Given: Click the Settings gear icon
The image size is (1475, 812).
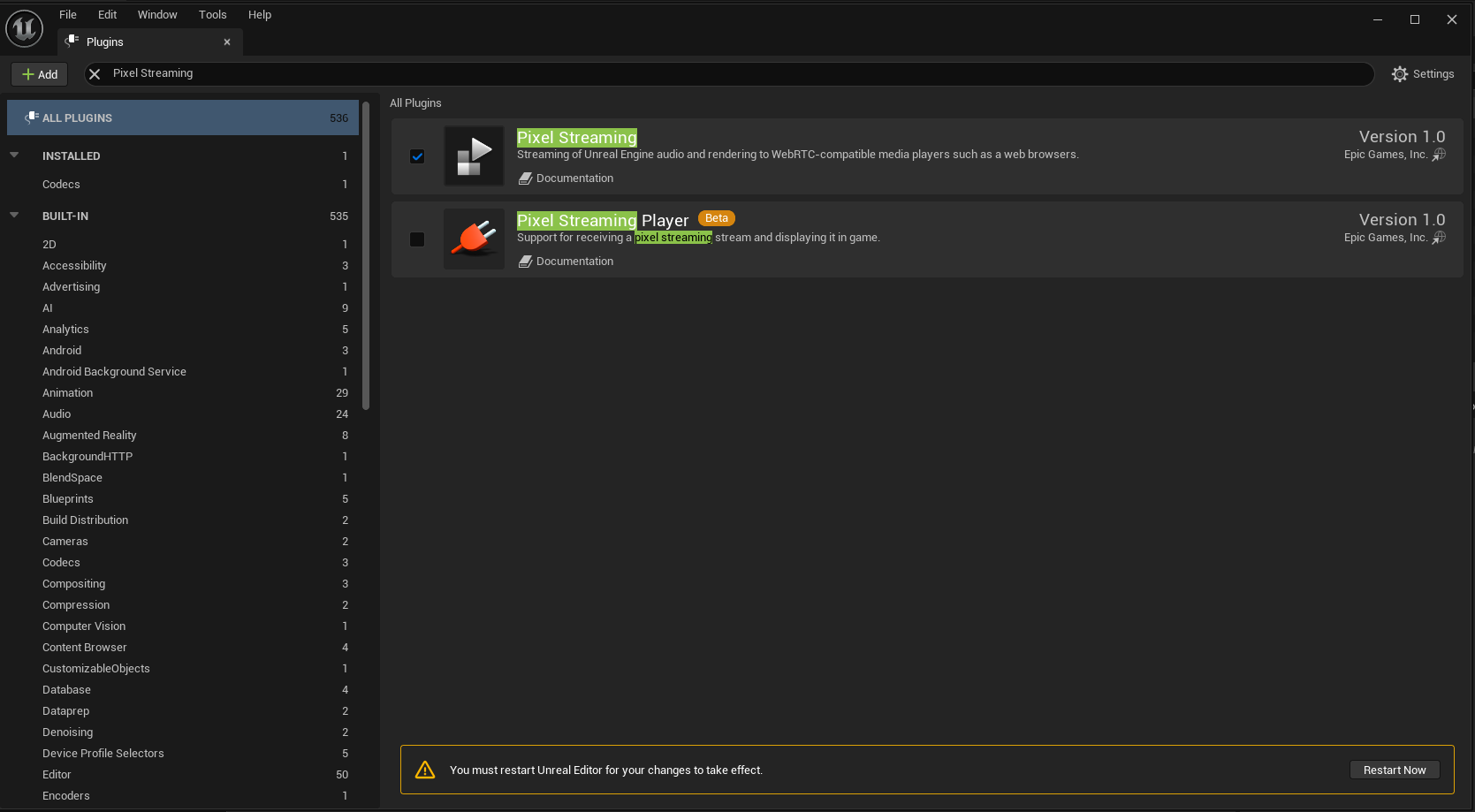Looking at the screenshot, I should pos(1400,74).
